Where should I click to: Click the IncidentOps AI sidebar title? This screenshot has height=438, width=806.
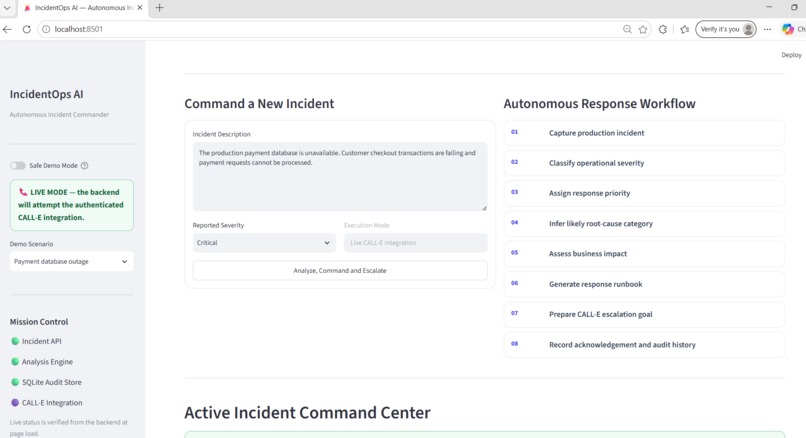point(46,94)
